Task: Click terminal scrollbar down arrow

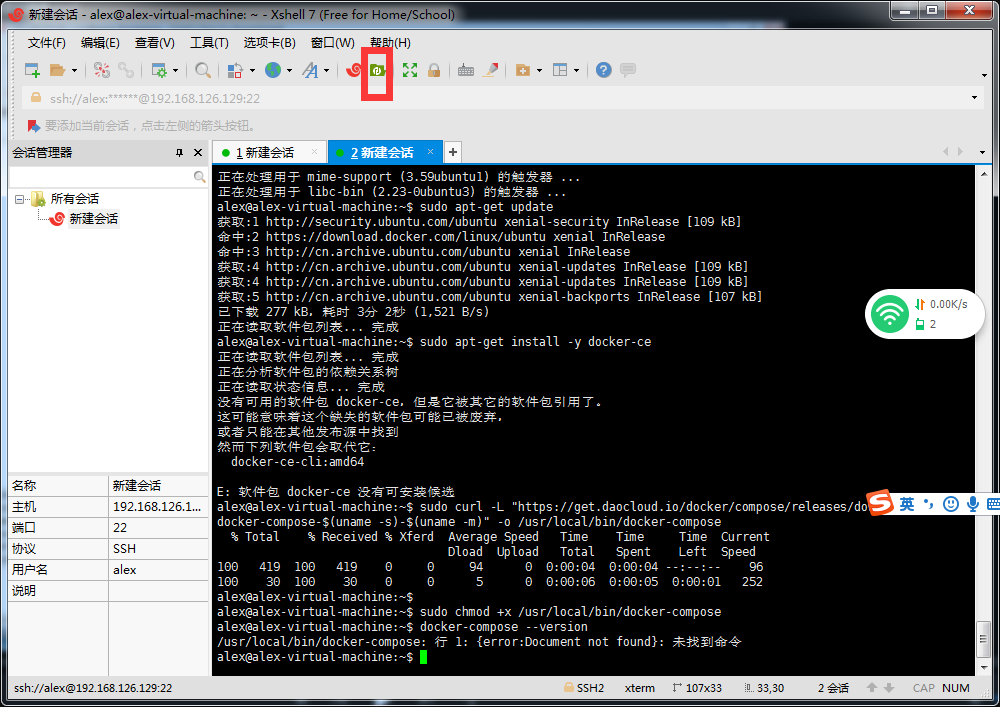Action: (983, 667)
